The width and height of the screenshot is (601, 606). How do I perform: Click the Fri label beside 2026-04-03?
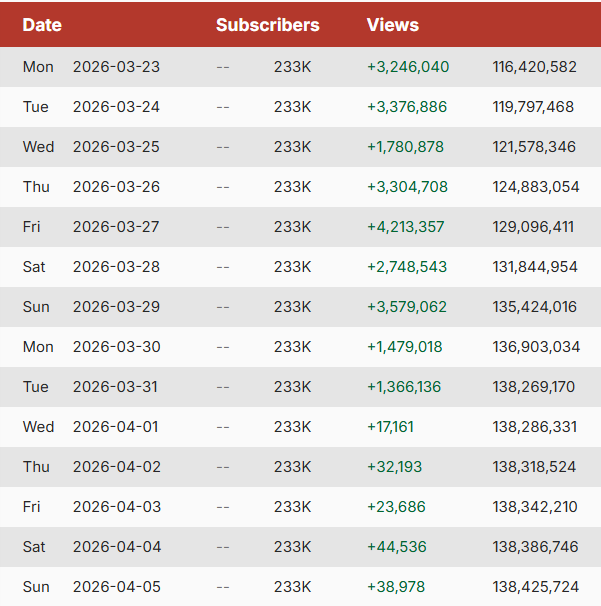[x=31, y=507]
